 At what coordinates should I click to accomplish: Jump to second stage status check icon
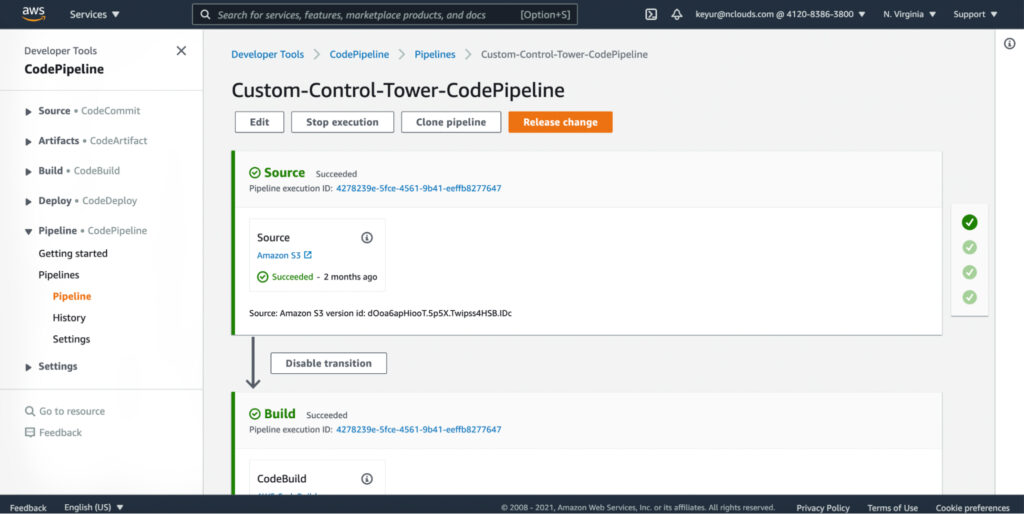coord(970,248)
